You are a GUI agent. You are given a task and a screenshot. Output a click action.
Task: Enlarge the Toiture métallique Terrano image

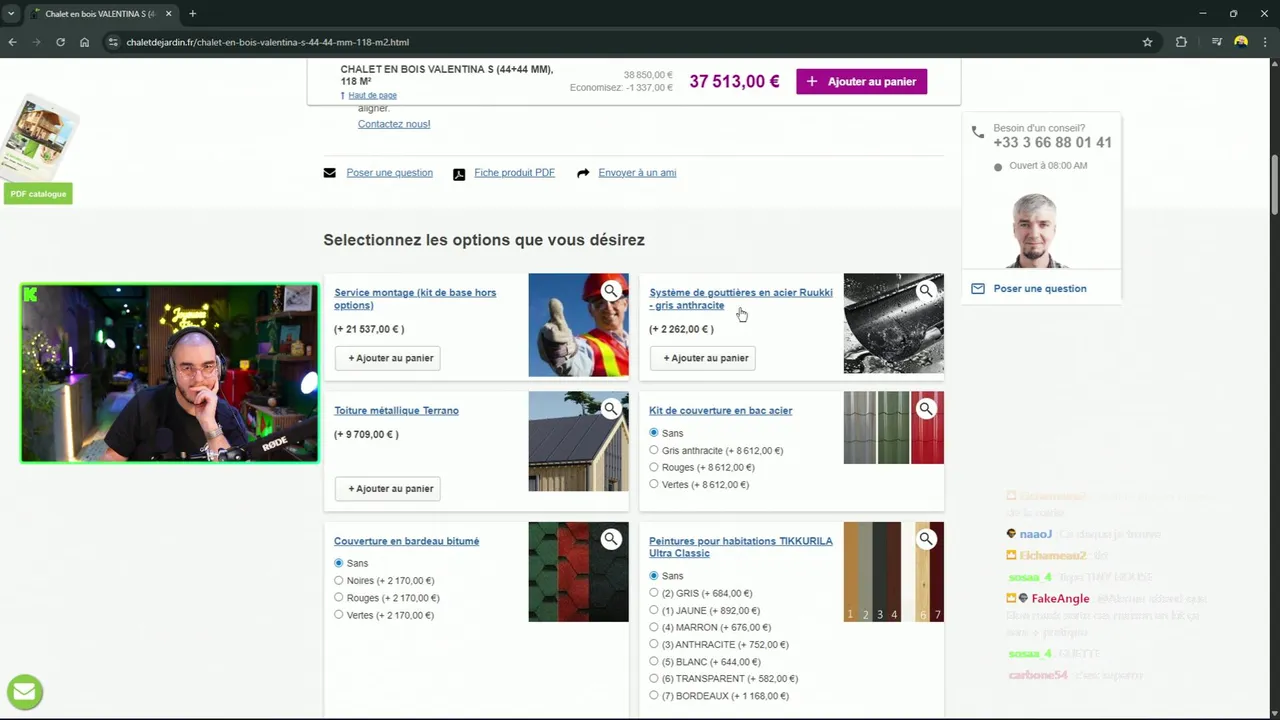(x=610, y=408)
